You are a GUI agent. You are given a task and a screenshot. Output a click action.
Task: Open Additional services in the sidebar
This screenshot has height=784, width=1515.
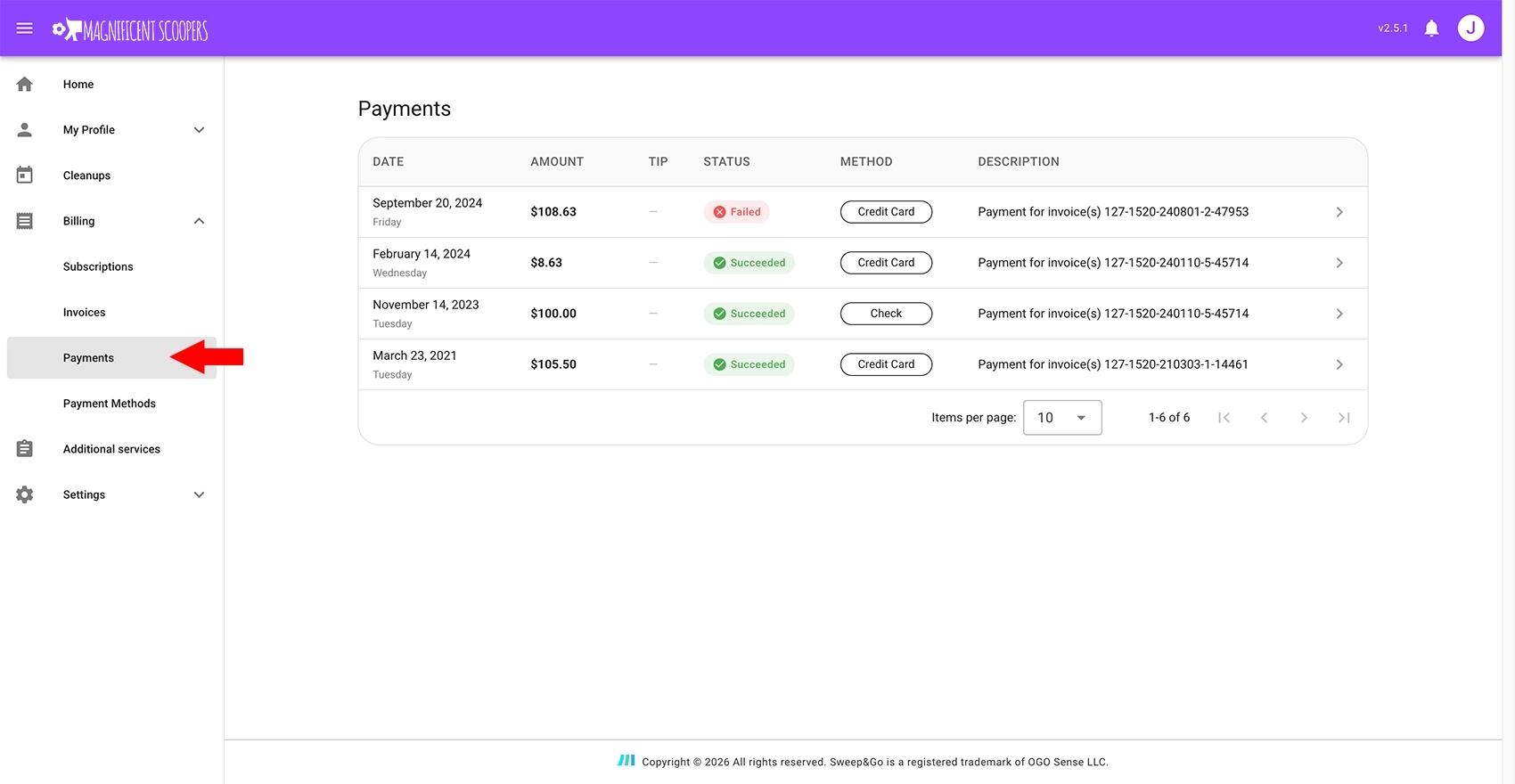point(111,449)
